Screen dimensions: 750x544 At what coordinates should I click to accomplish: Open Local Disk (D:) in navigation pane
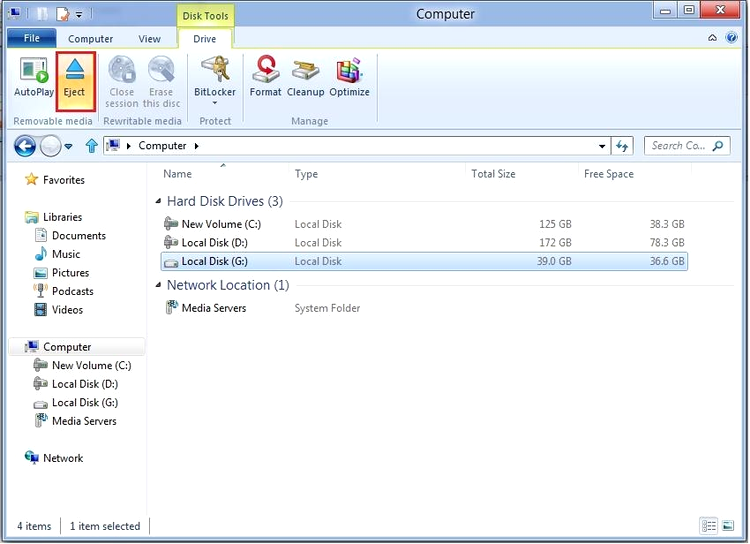click(76, 384)
